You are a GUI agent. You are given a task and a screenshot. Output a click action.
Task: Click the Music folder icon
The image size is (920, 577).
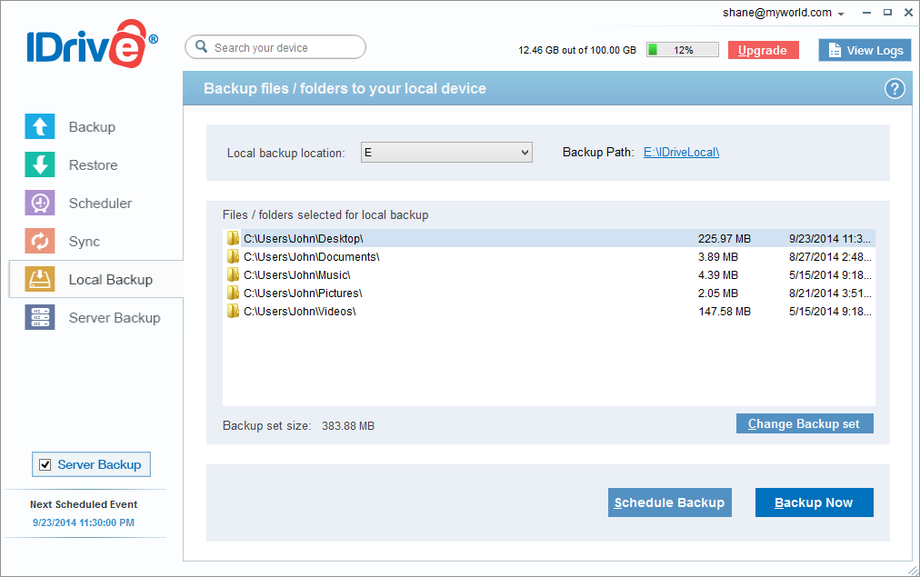(x=233, y=275)
